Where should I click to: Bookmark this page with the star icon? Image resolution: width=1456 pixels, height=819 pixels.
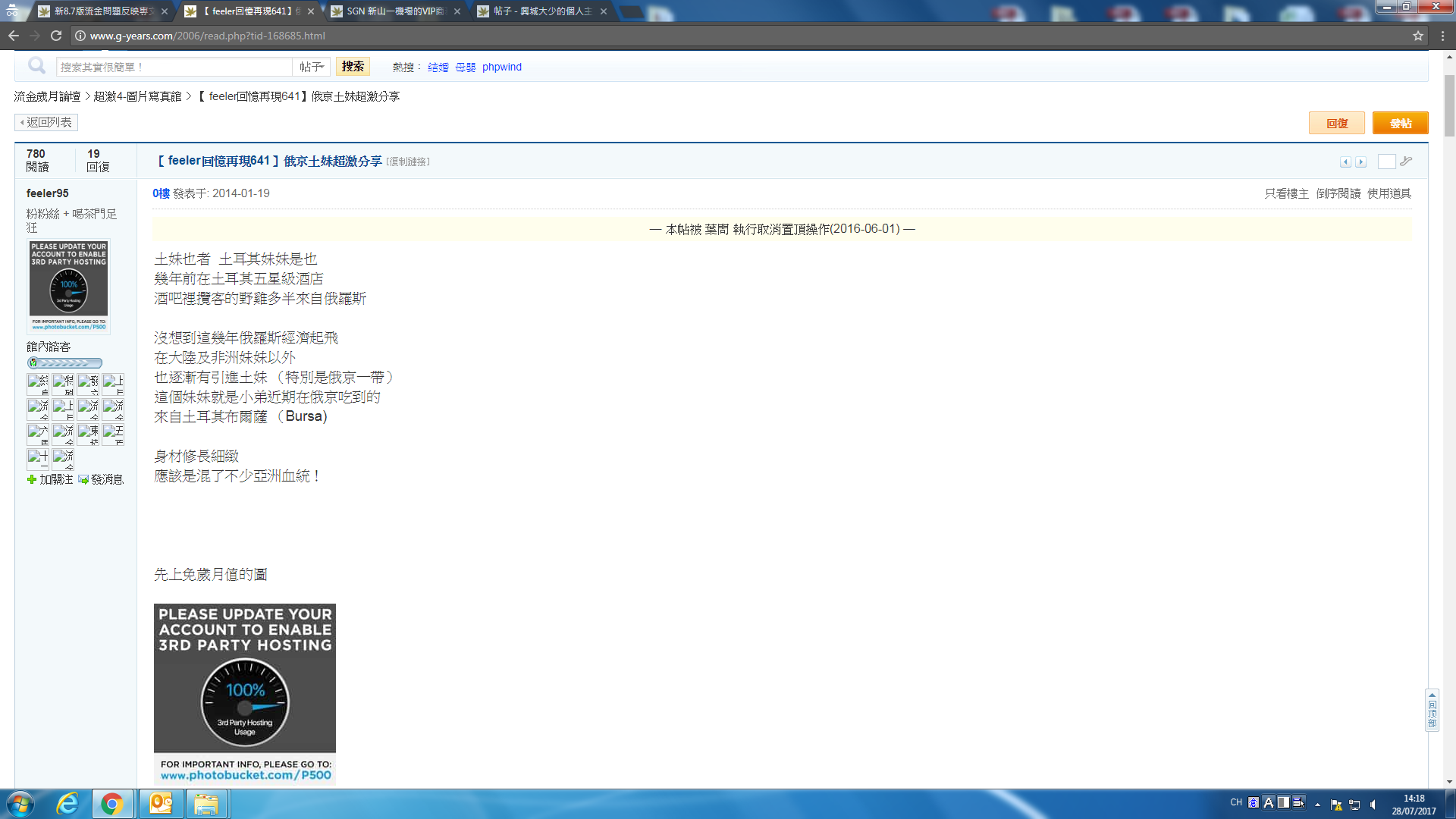[1418, 36]
